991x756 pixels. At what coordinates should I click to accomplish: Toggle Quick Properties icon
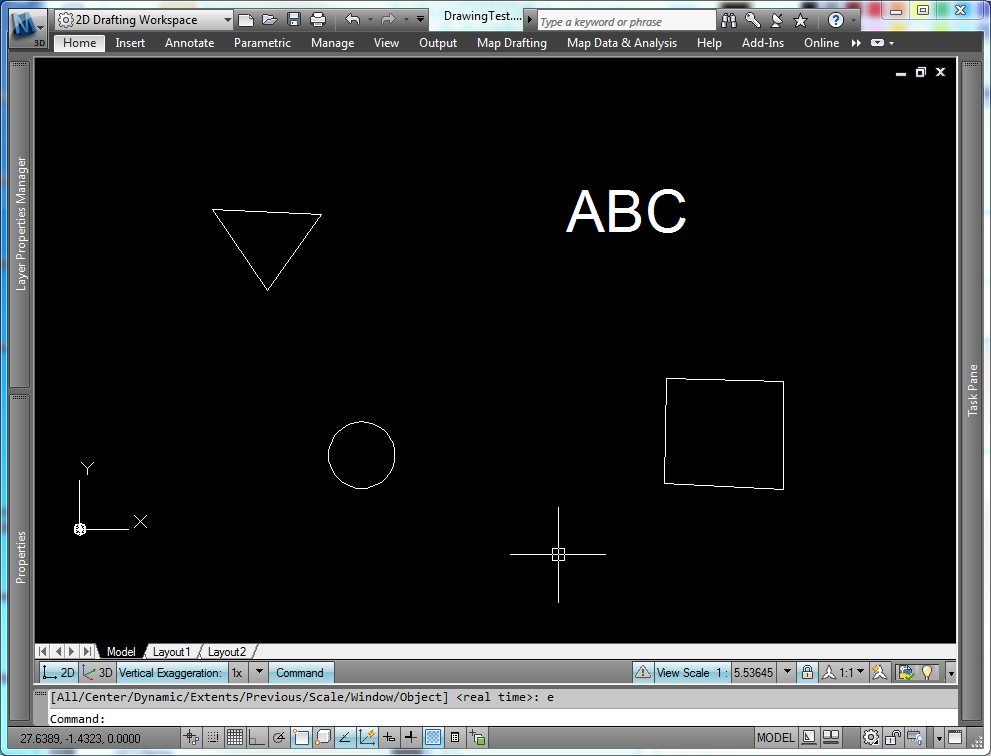454,737
